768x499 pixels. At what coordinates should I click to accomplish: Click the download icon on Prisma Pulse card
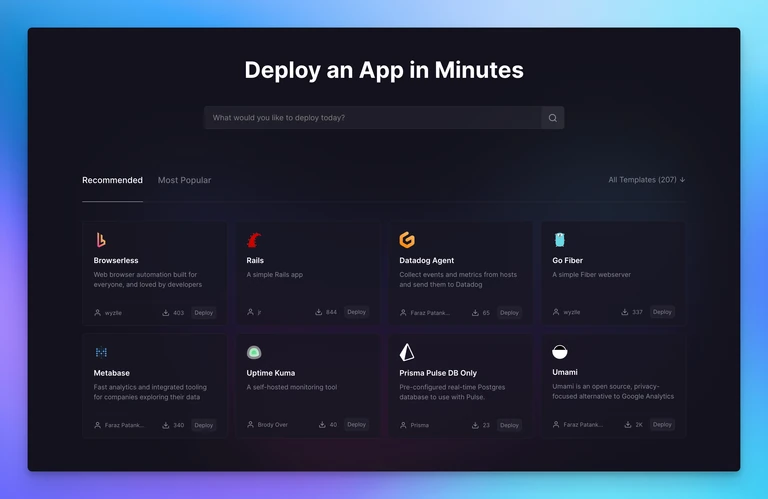pos(475,425)
